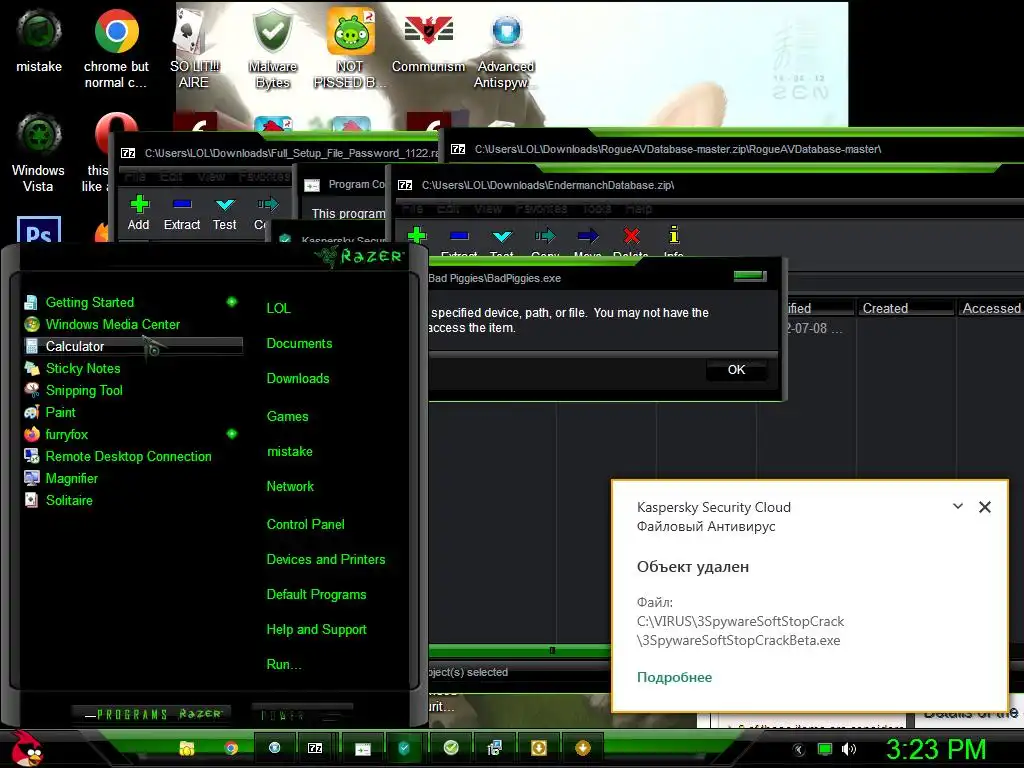Switch to the 7-Zip taskbar button
Image resolution: width=1024 pixels, height=768 pixels.
(x=315, y=748)
